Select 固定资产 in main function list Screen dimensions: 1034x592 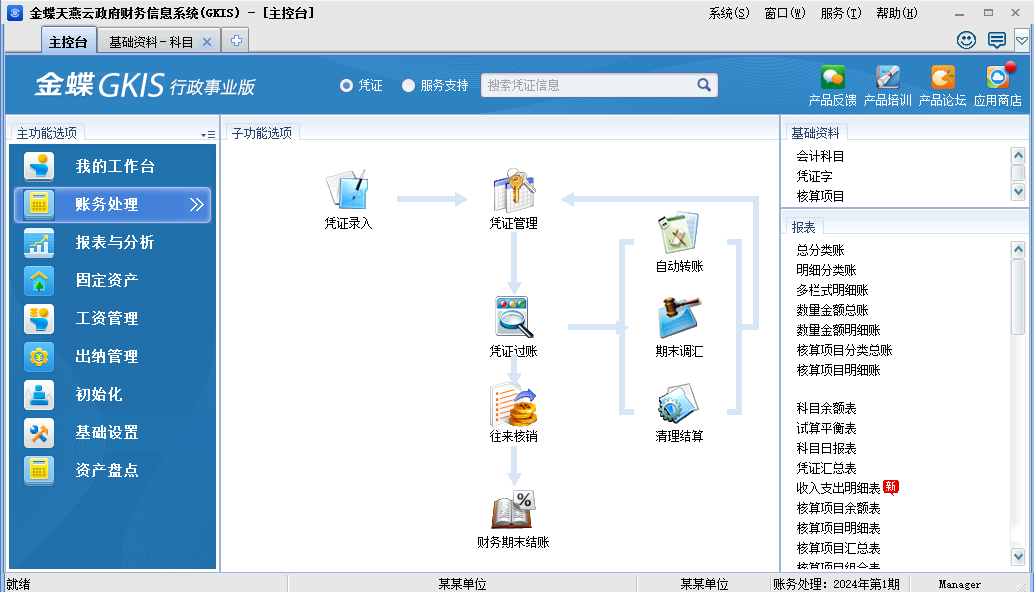point(113,280)
